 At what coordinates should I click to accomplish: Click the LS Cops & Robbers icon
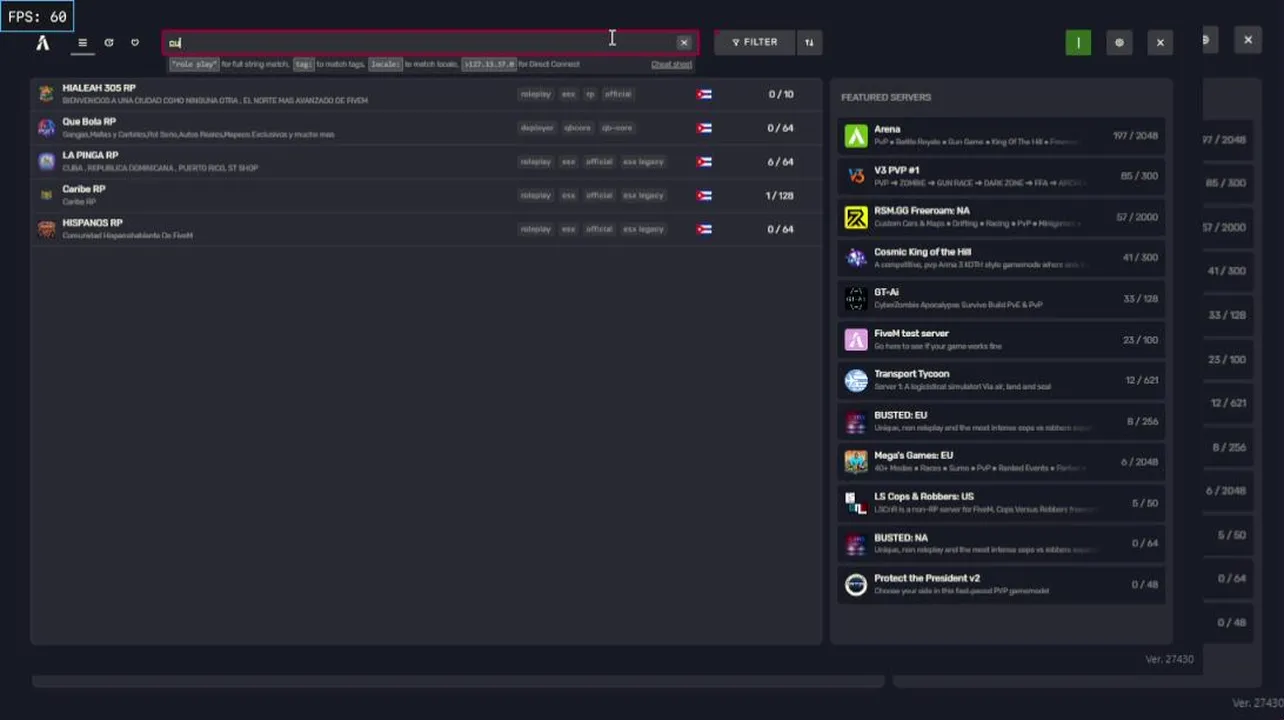click(856, 502)
